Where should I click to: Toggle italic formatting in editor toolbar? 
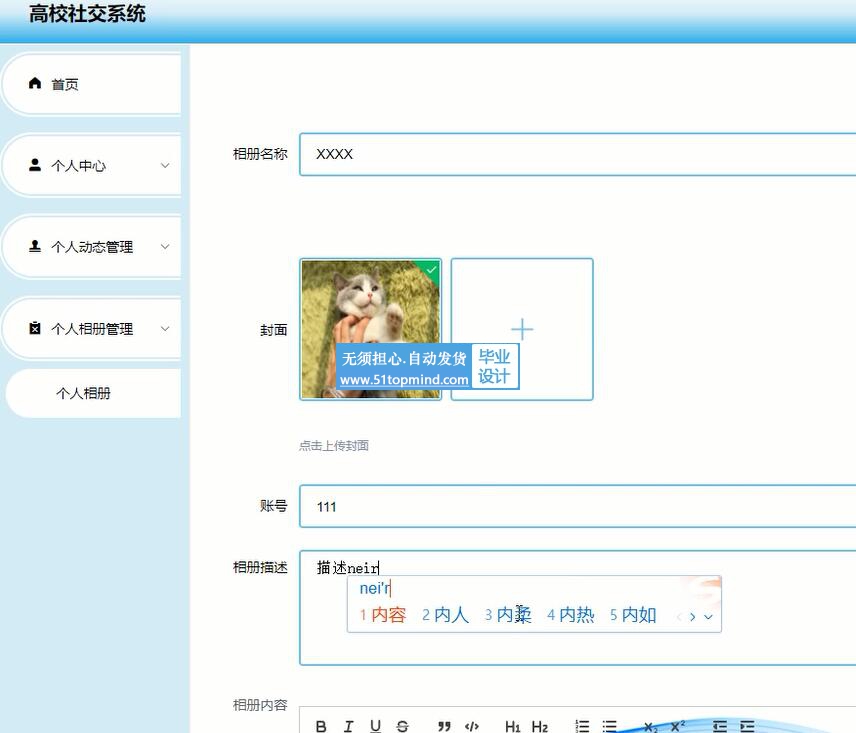[348, 726]
